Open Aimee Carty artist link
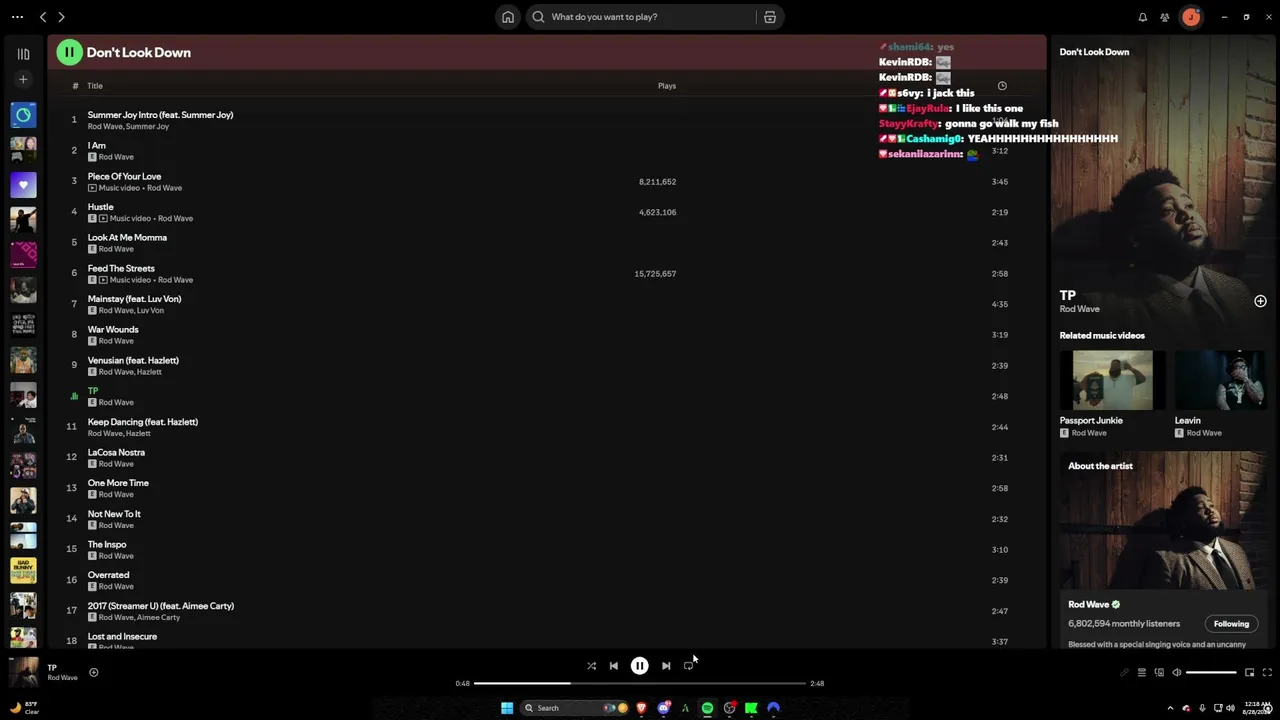Image resolution: width=1280 pixels, height=720 pixels. [x=159, y=617]
